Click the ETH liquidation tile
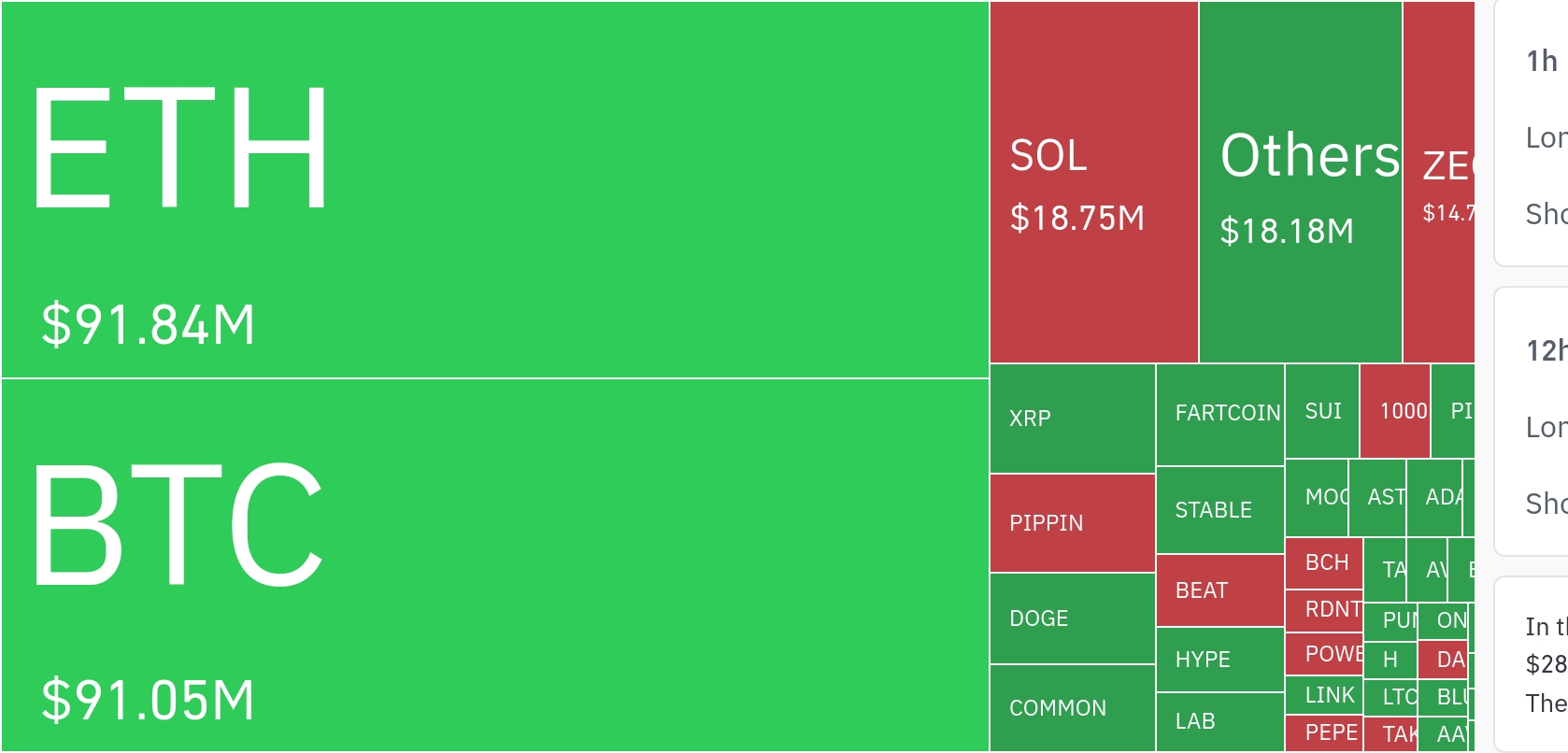 (x=495, y=190)
